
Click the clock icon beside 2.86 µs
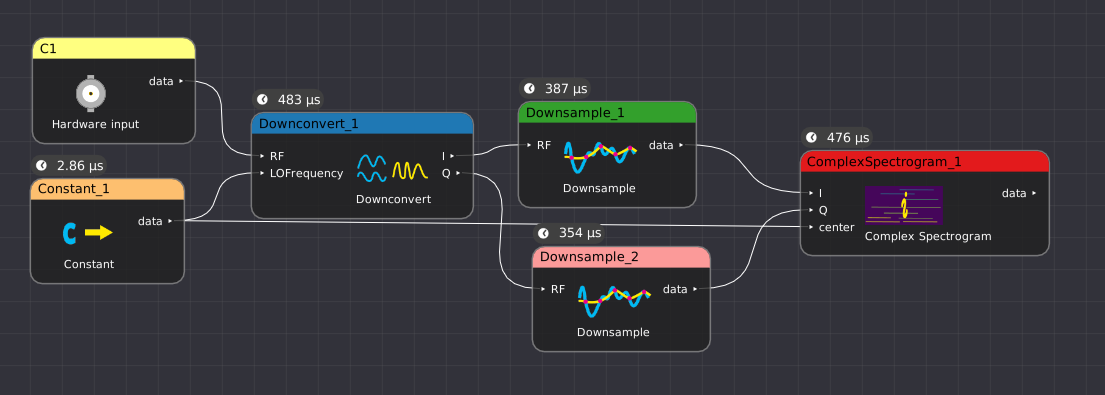click(41, 165)
